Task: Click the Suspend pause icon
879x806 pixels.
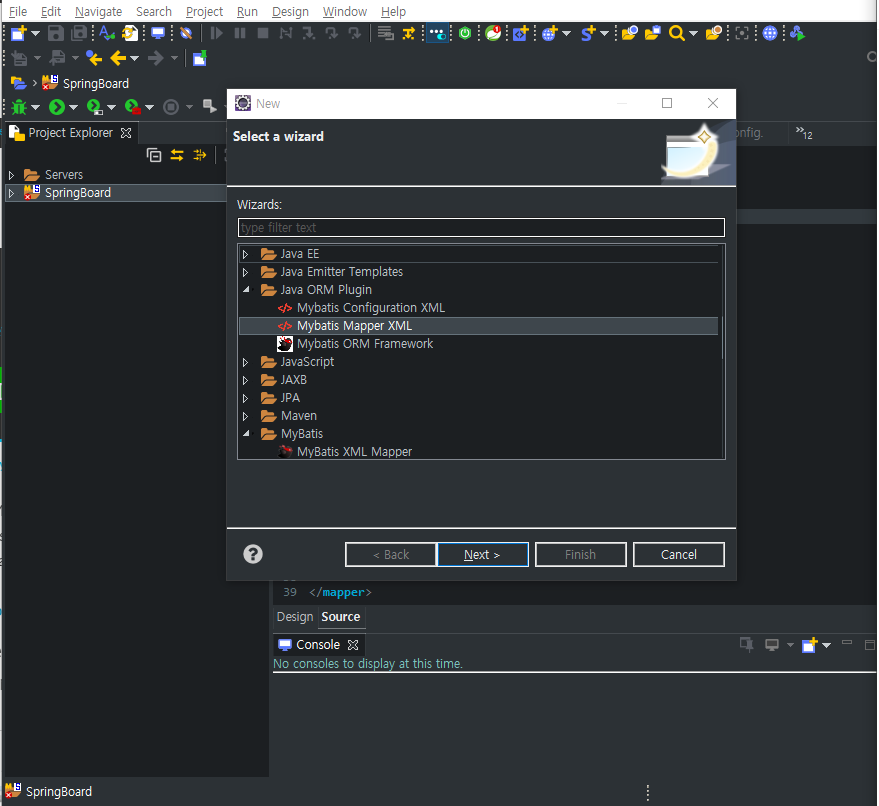Action: point(240,34)
